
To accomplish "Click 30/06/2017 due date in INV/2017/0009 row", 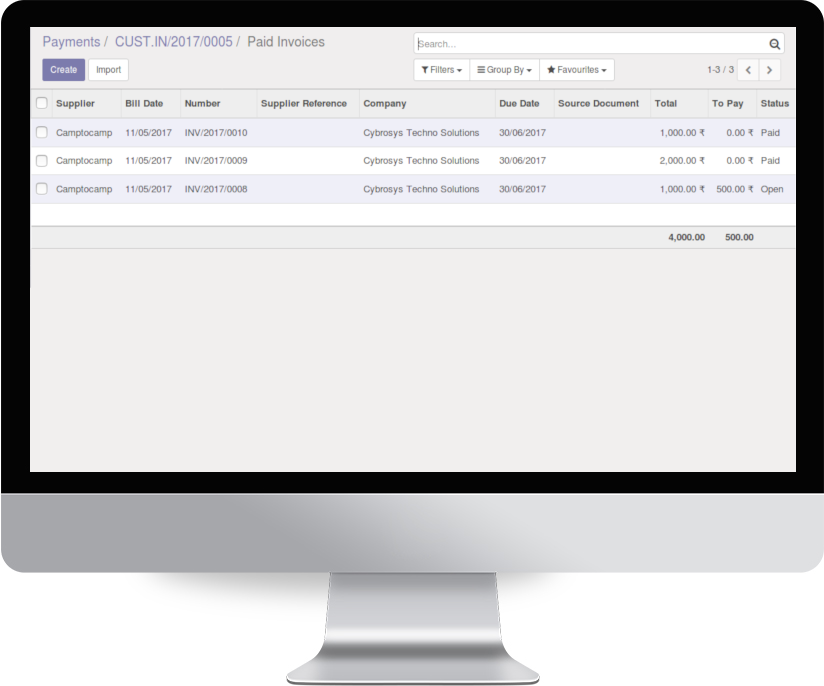I will (522, 161).
